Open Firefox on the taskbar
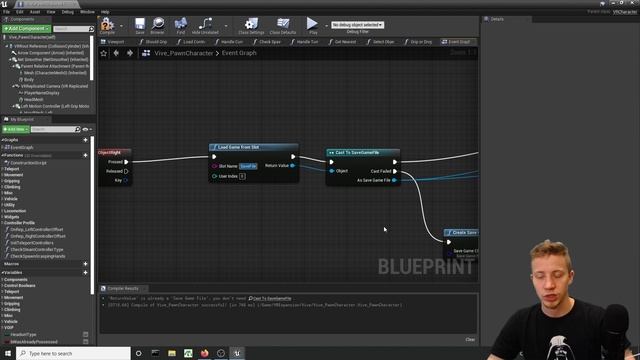This screenshot has height=360, width=640. click(204, 353)
